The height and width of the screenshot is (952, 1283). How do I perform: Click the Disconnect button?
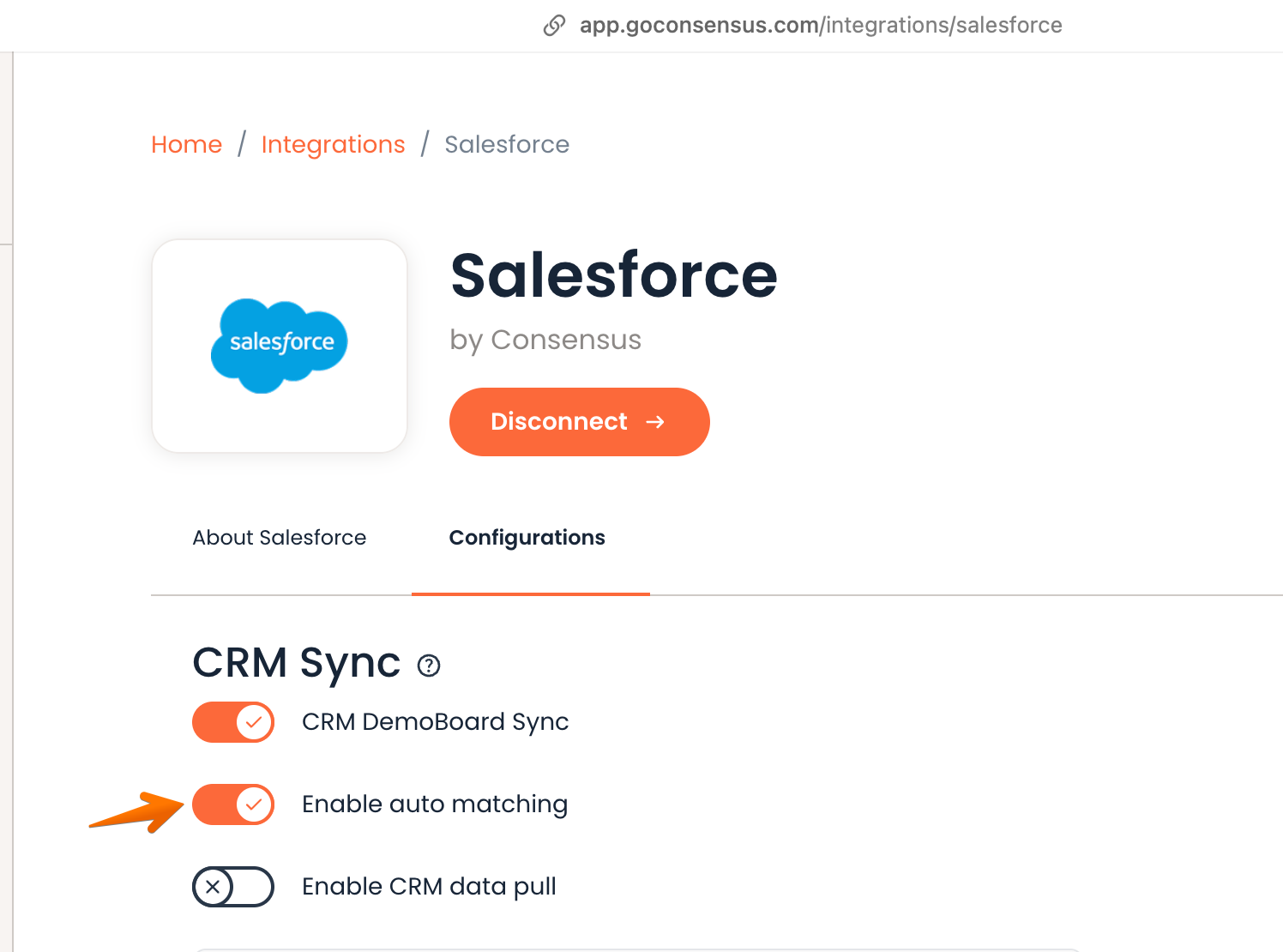[580, 422]
